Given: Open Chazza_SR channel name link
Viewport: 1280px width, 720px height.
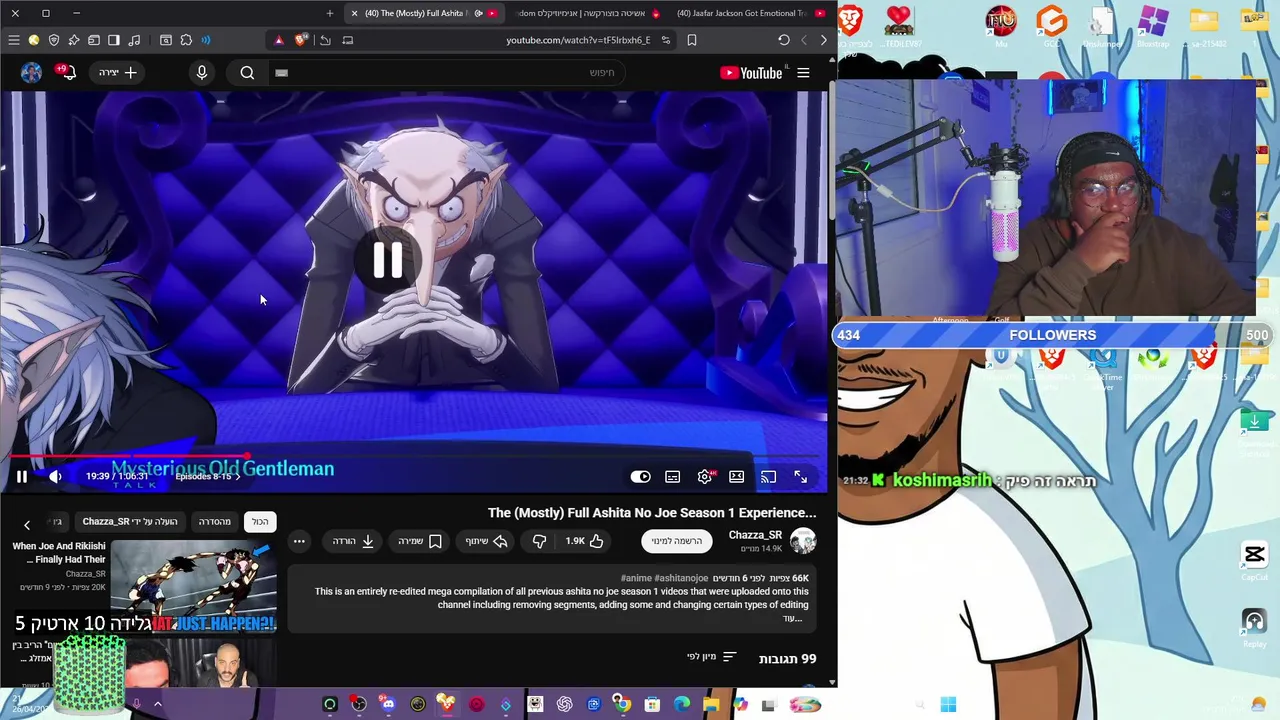Looking at the screenshot, I should click(x=755, y=535).
